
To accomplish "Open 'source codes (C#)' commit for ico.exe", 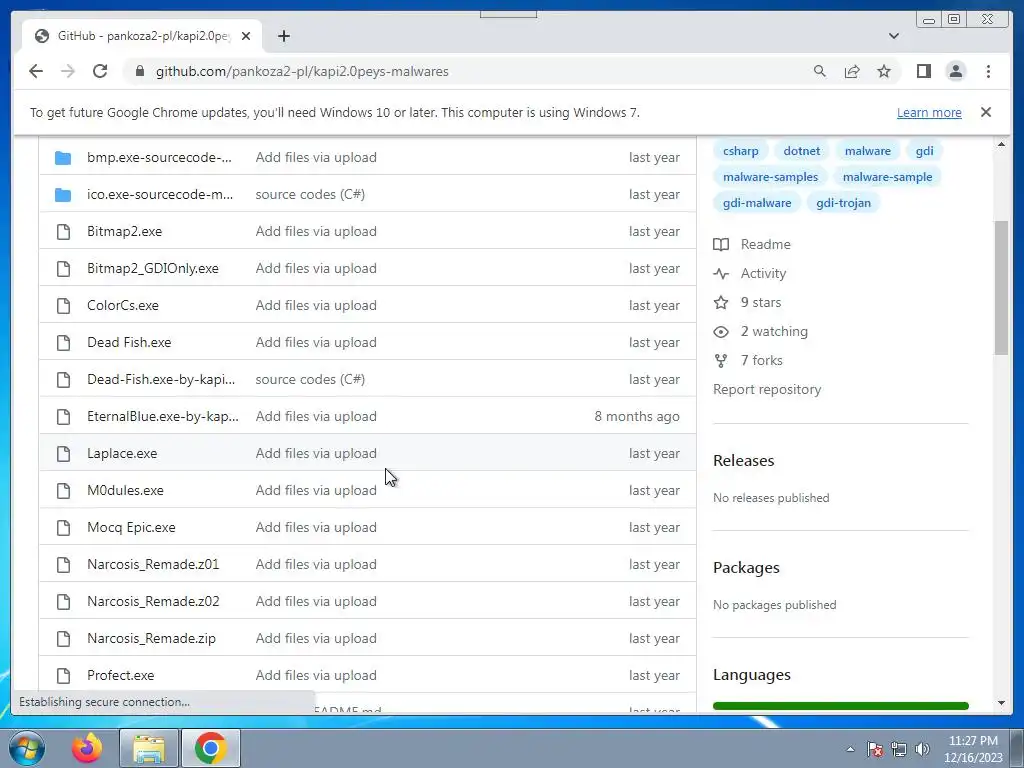I will (310, 195).
